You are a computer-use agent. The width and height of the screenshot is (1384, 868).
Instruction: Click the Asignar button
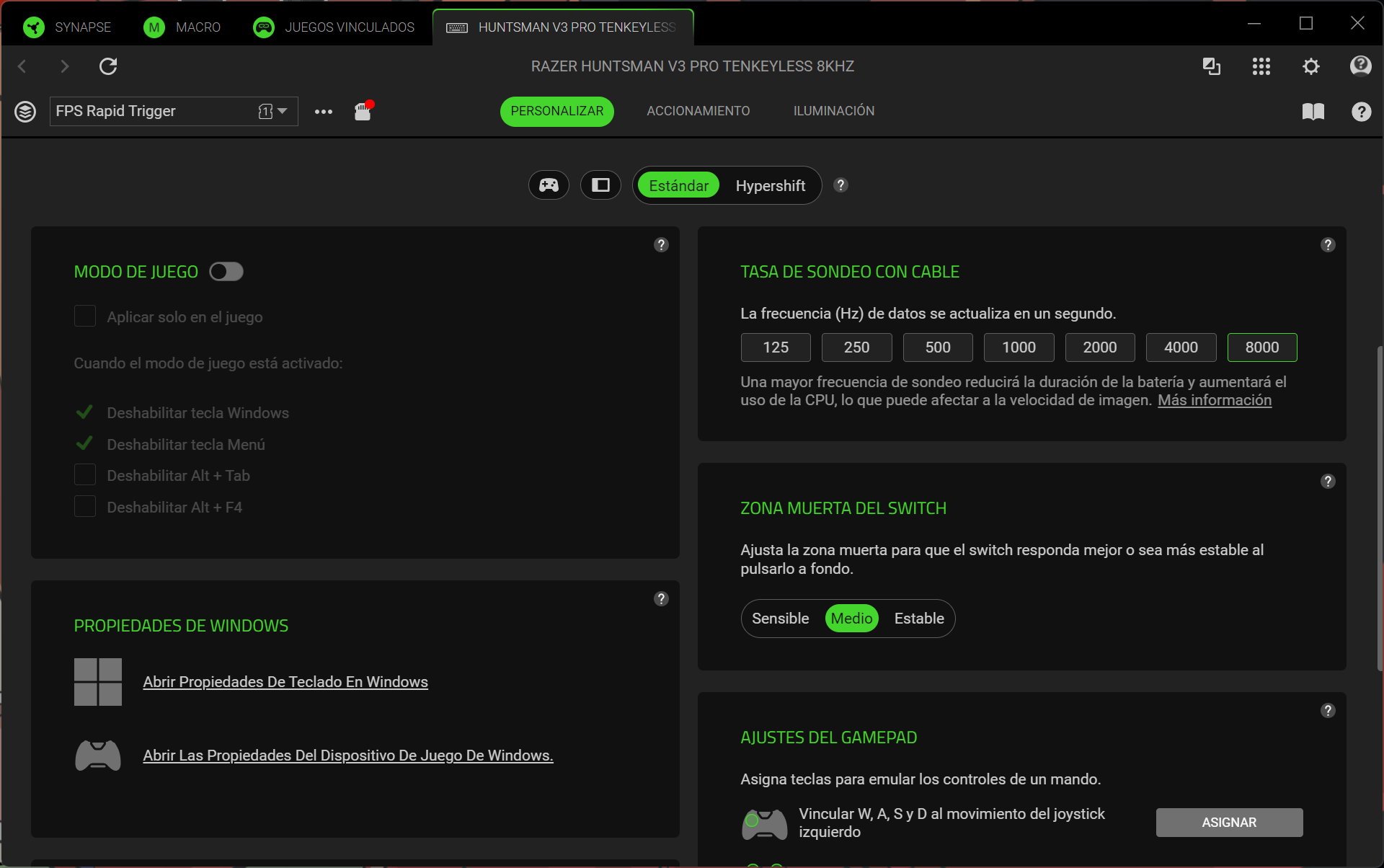click(x=1229, y=823)
